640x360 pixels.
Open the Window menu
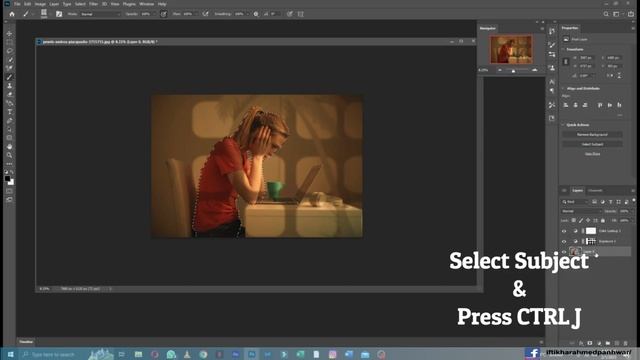pyautogui.click(x=147, y=4)
